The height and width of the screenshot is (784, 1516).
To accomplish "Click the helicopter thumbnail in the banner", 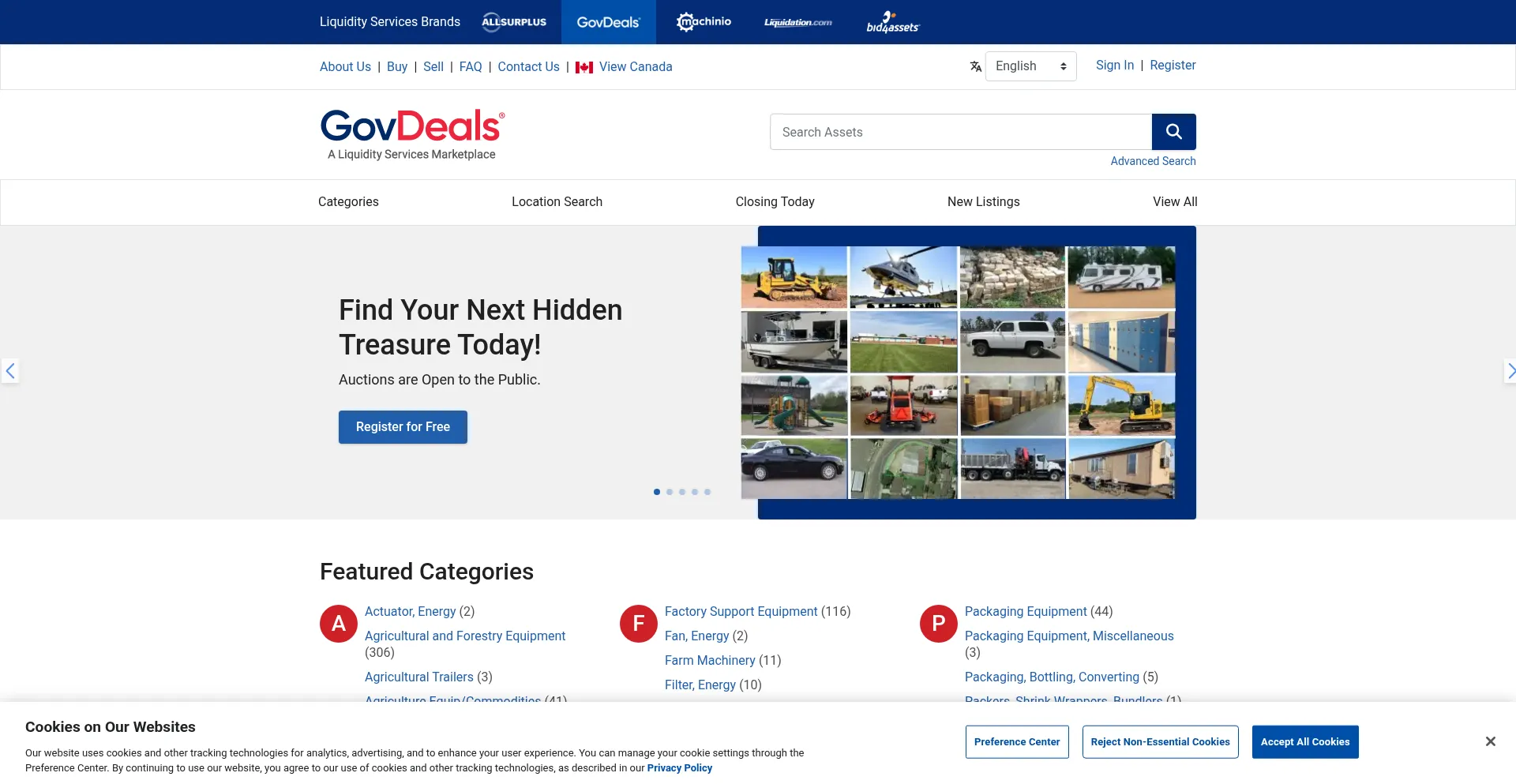I will [903, 277].
